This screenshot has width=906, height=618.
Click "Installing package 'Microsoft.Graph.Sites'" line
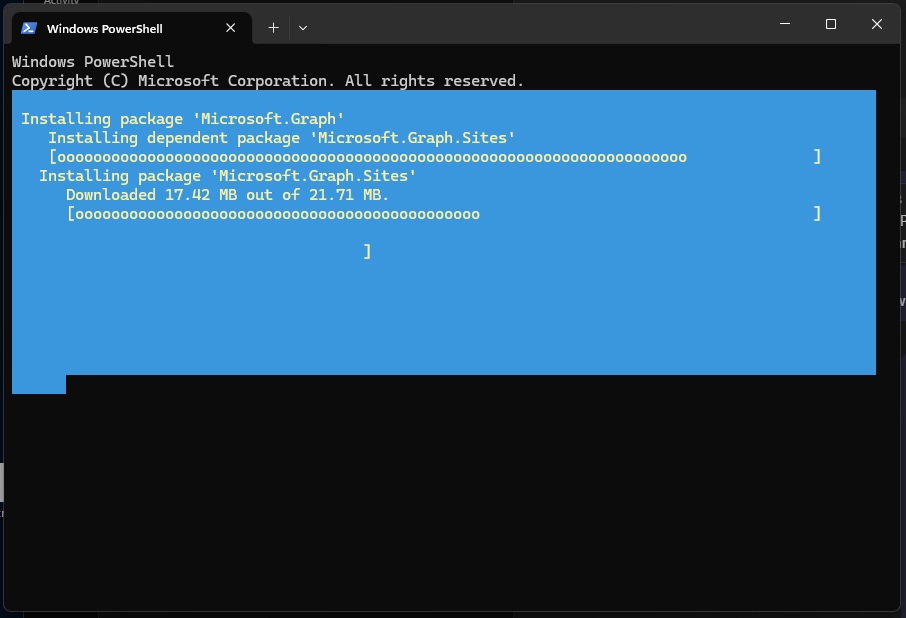[x=227, y=176]
